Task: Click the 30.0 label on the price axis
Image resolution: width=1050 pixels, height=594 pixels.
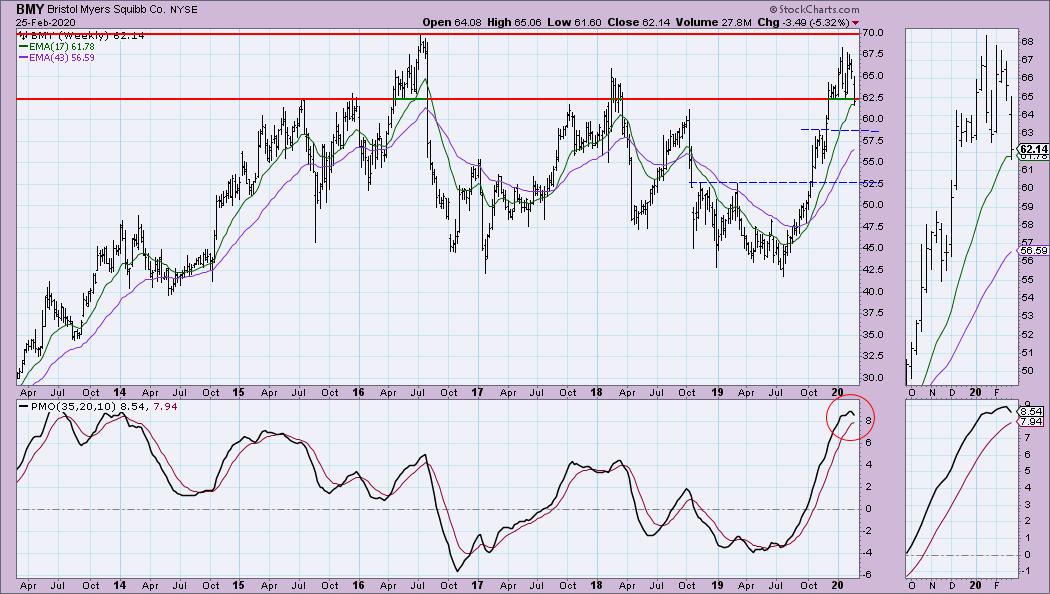Action: [x=874, y=377]
